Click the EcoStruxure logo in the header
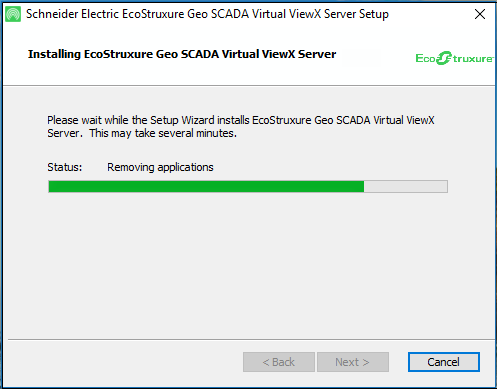The image size is (497, 389). click(x=454, y=58)
